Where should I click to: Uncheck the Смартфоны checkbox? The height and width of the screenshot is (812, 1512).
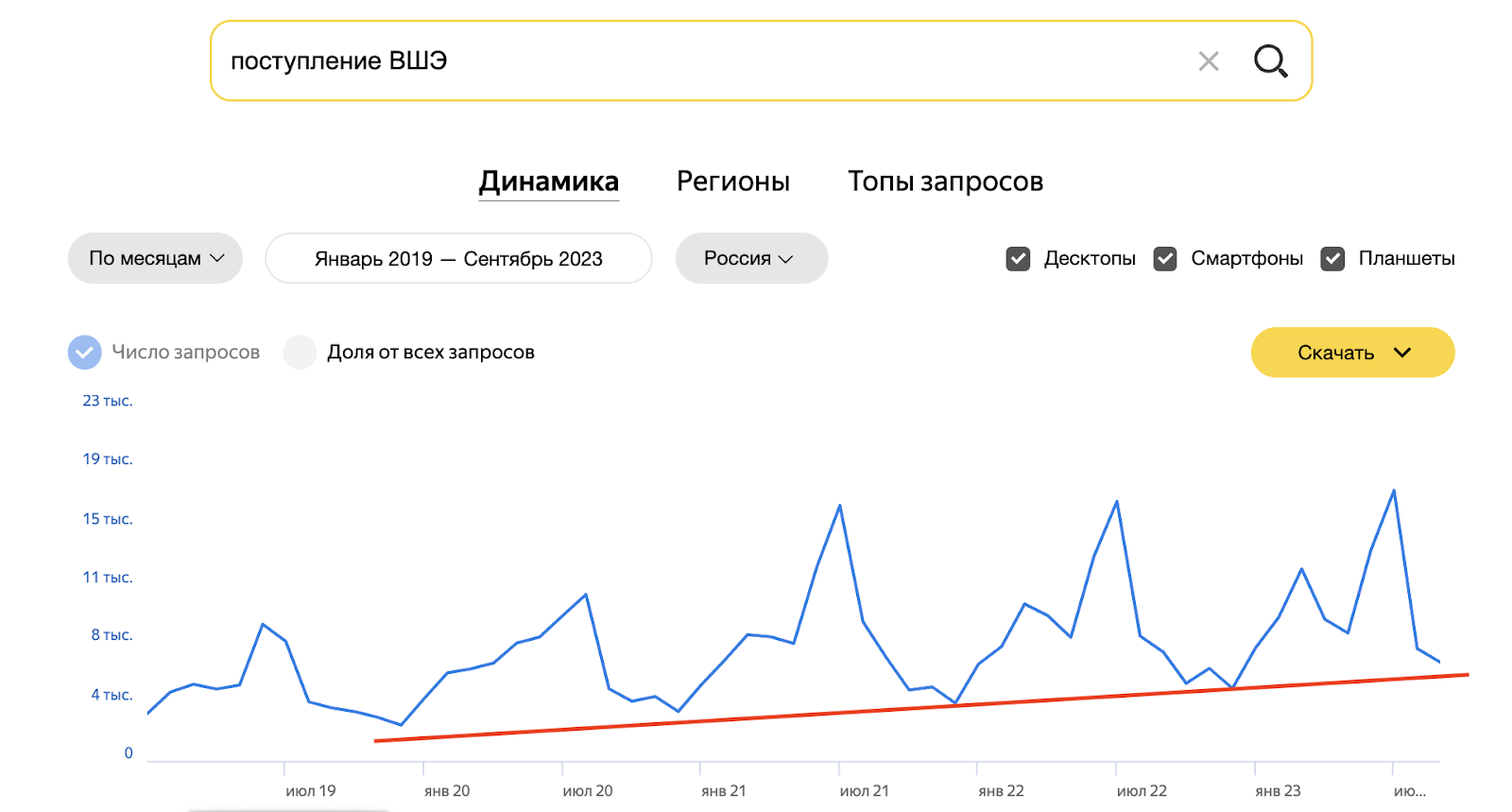click(1165, 259)
